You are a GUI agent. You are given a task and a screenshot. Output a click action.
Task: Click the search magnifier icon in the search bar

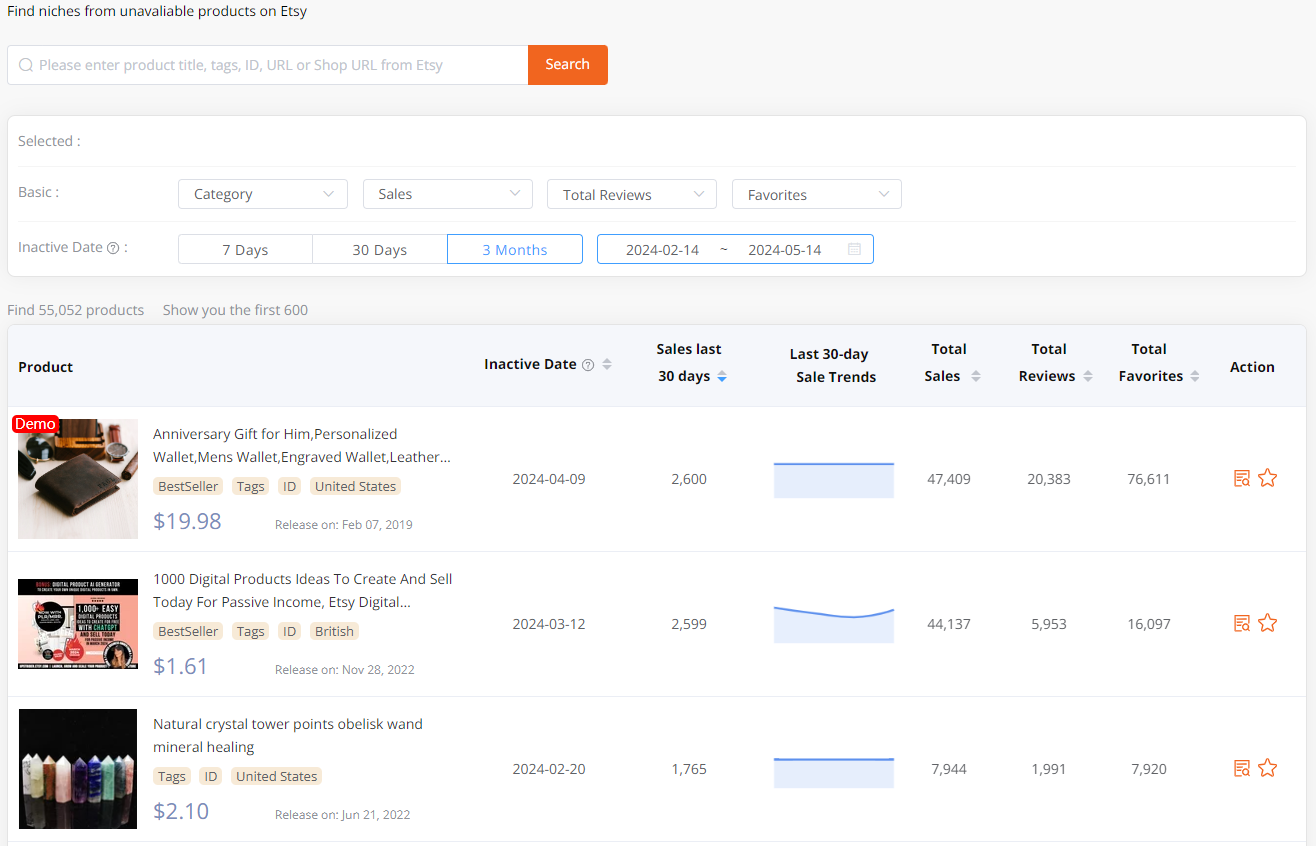coord(26,64)
